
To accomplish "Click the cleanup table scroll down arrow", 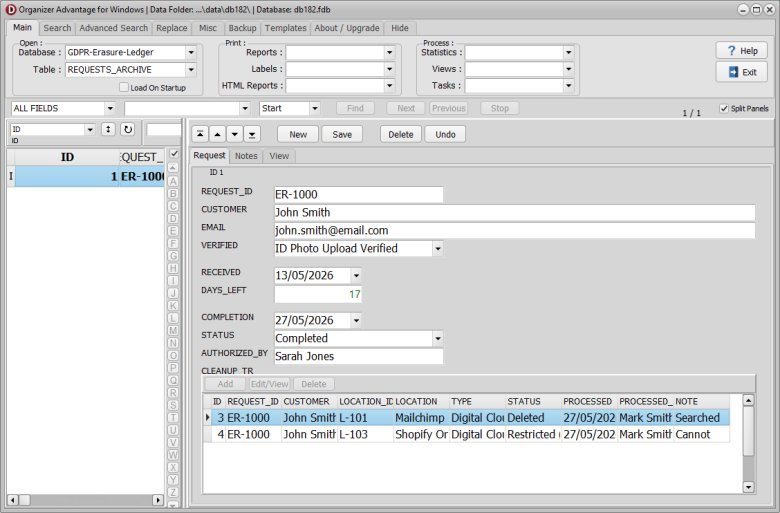I will pyautogui.click(x=748, y=487).
